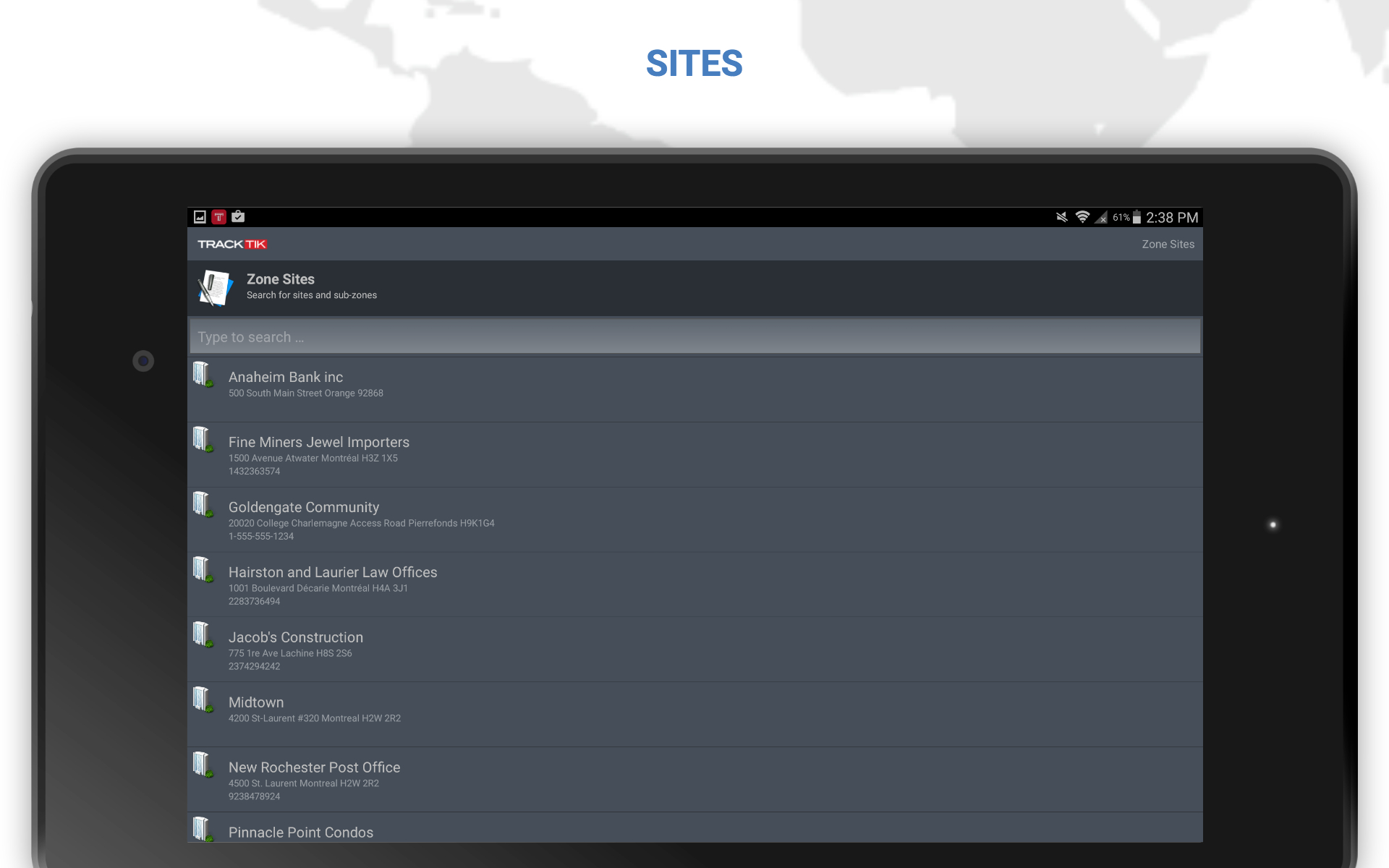Screen dimensions: 1389x868
Task: Open the Pinnacle Point Condos entry
Action: pyautogui.click(x=301, y=833)
